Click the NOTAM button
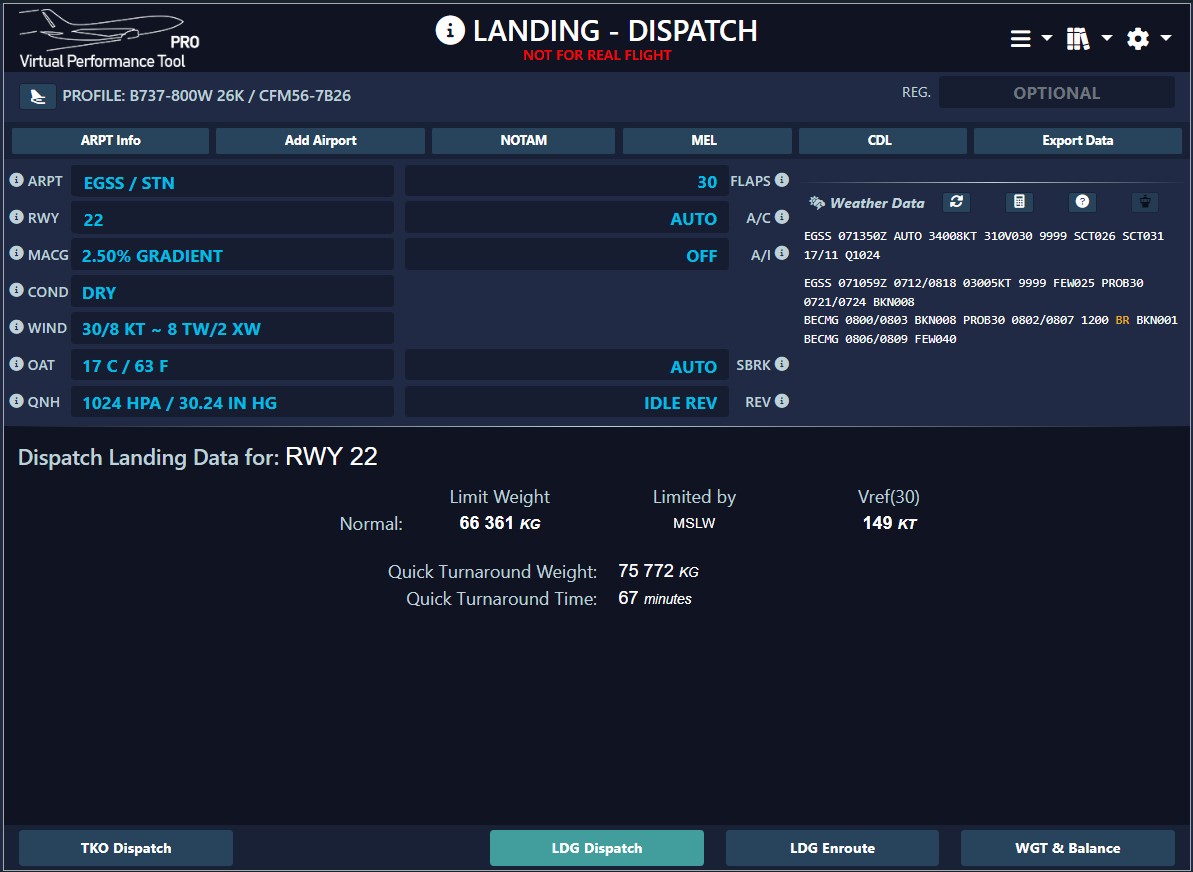The image size is (1193, 872). (523, 140)
